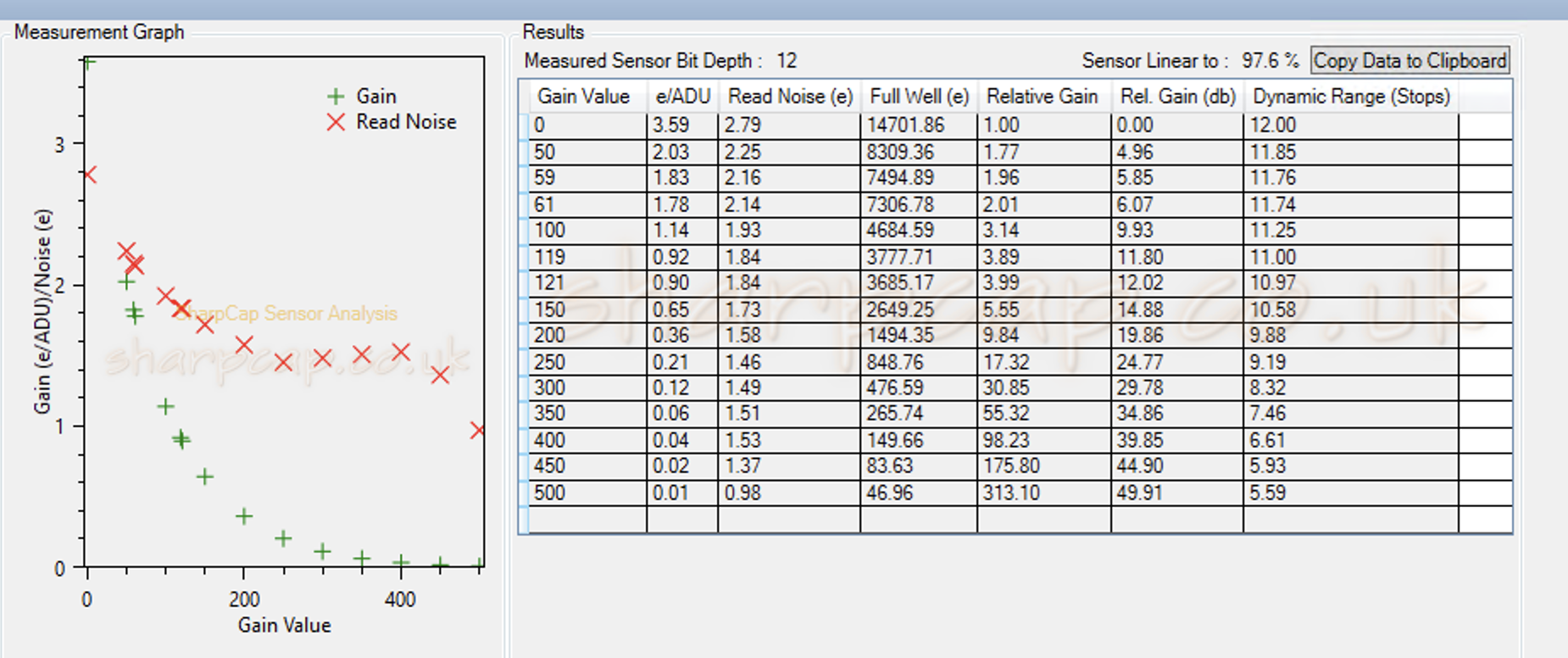
Task: Click read noise cell showing 0.98
Action: (x=789, y=493)
